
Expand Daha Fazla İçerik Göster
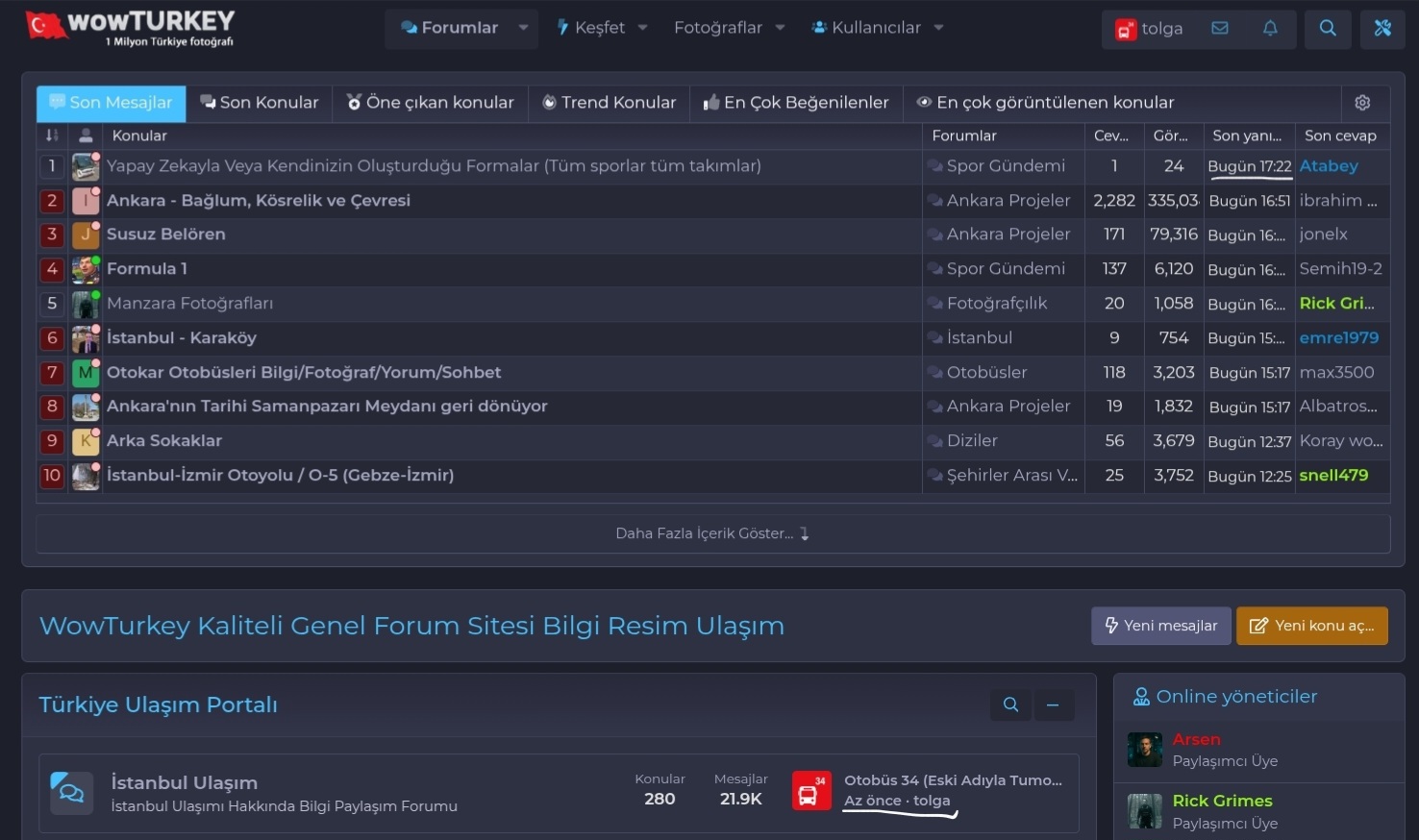click(712, 533)
